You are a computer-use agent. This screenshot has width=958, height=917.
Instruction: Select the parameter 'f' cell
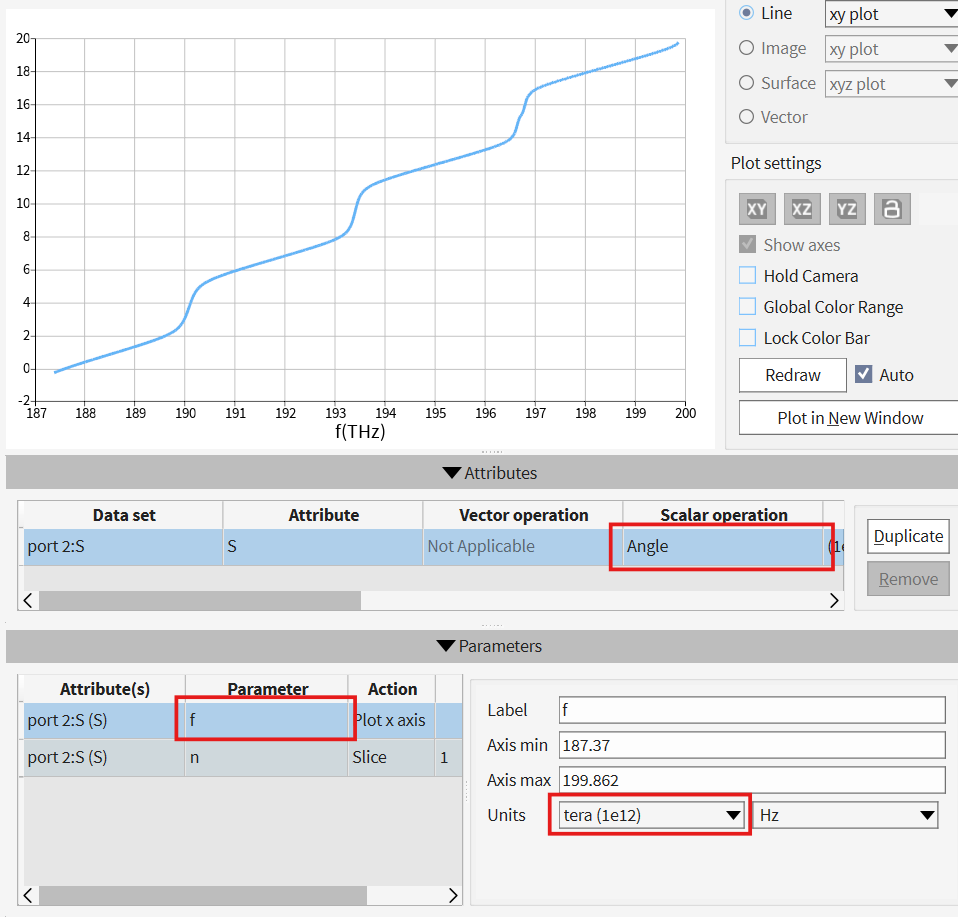pos(267,721)
